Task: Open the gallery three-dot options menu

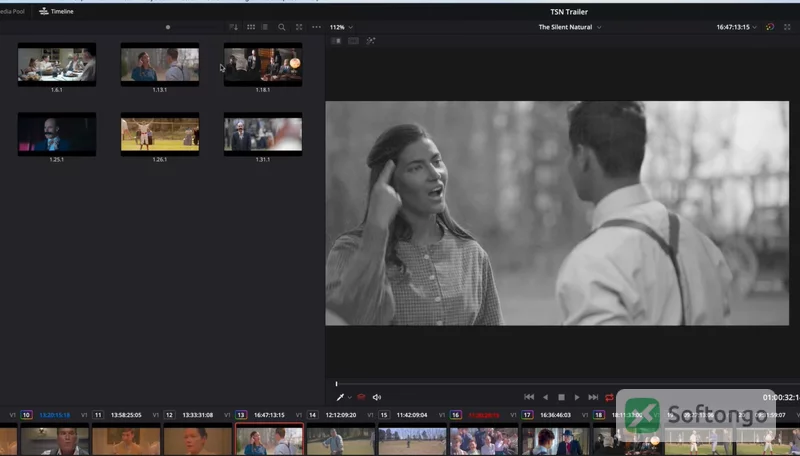Action: pyautogui.click(x=316, y=27)
